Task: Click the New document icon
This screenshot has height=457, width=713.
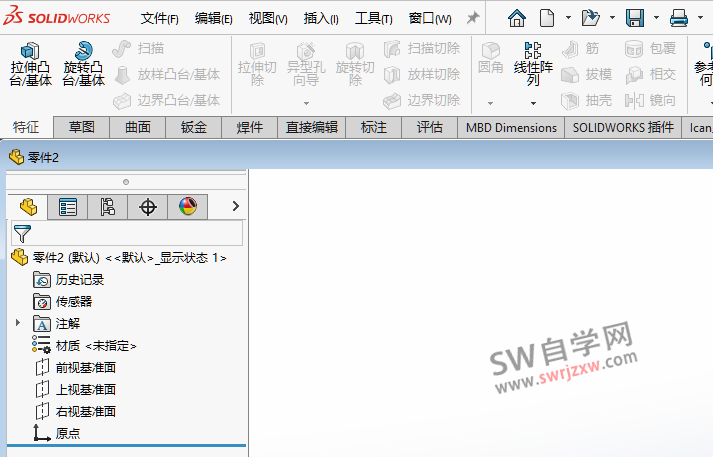Action: click(547, 18)
